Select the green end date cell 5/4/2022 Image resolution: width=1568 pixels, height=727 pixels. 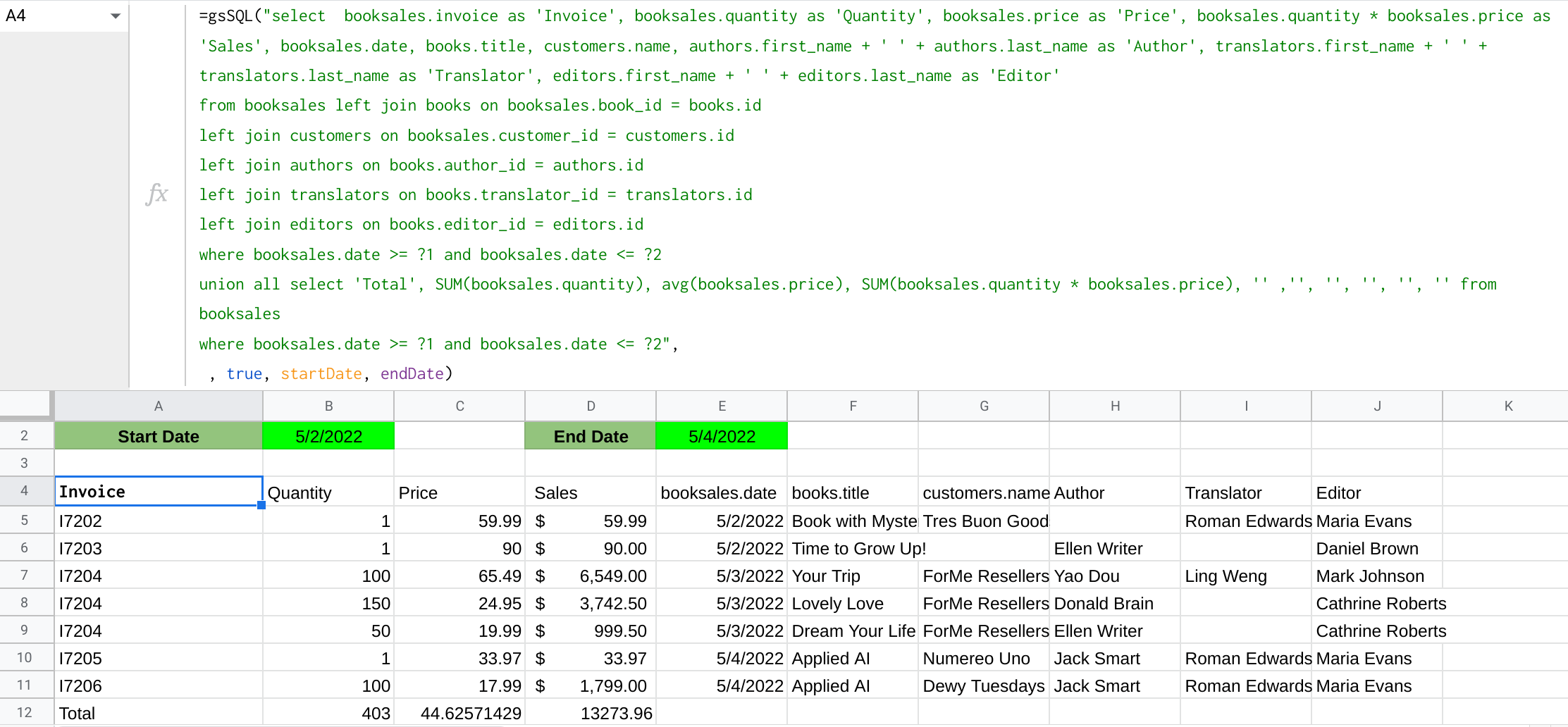coord(722,436)
